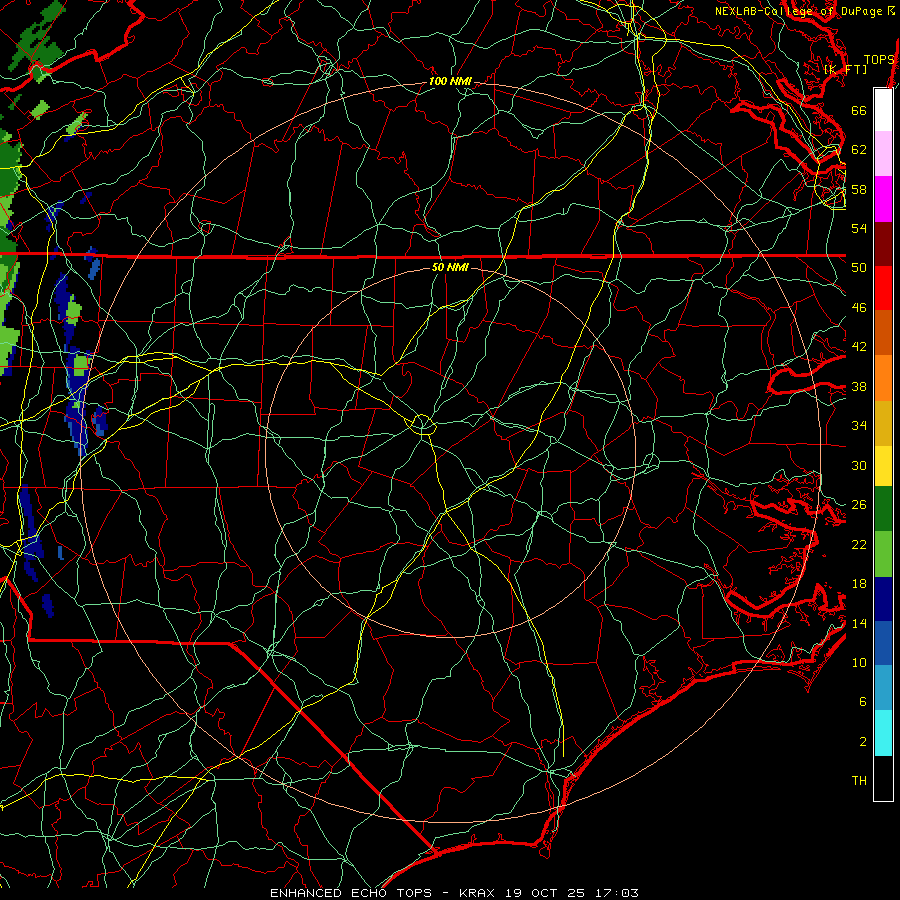Click the white 66 kft legend swatch
The width and height of the screenshot is (900, 900).
[883, 110]
